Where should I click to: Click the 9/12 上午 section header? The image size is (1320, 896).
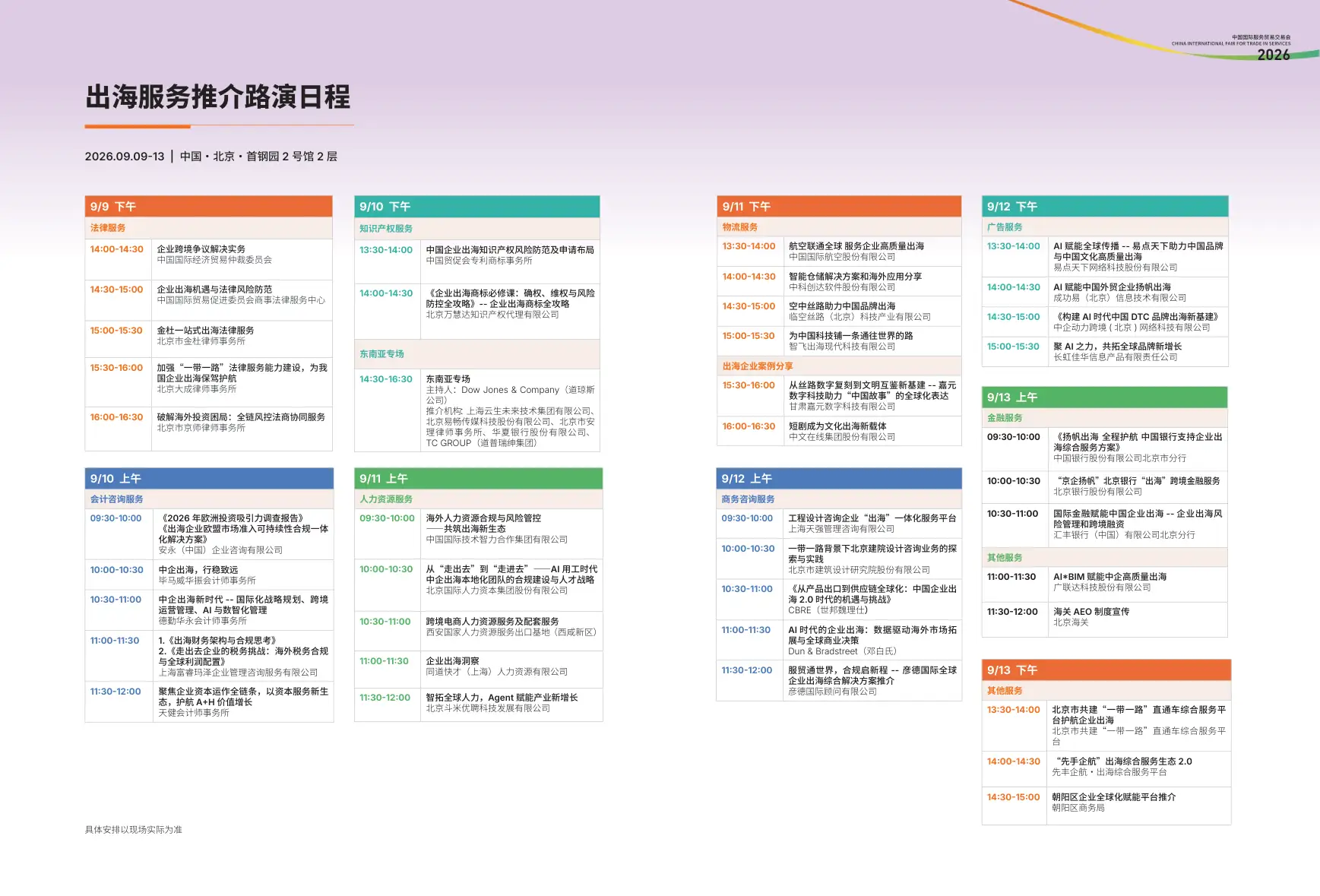click(x=839, y=479)
